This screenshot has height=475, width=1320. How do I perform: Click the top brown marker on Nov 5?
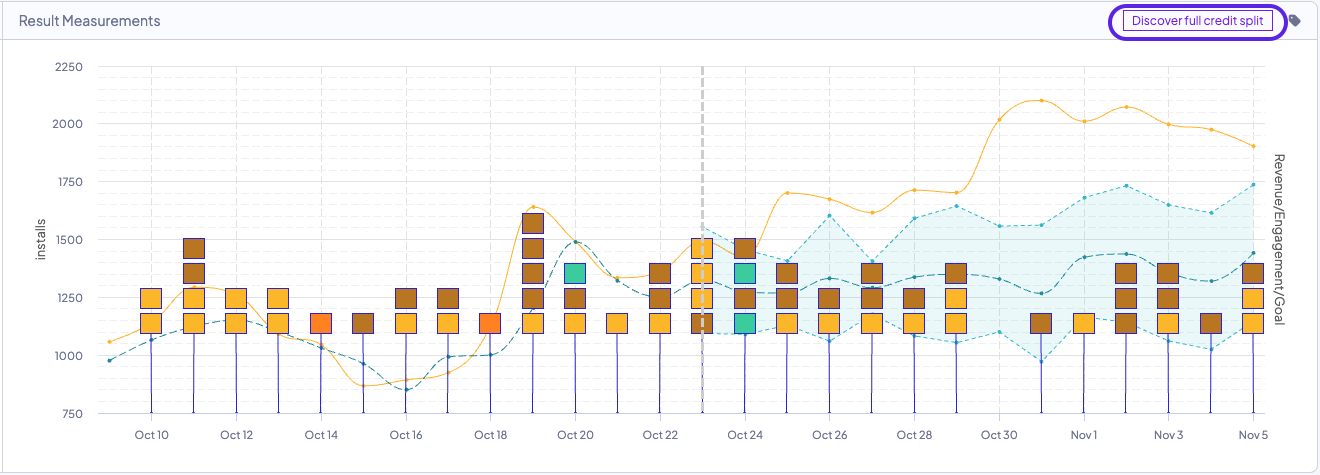pos(1253,273)
